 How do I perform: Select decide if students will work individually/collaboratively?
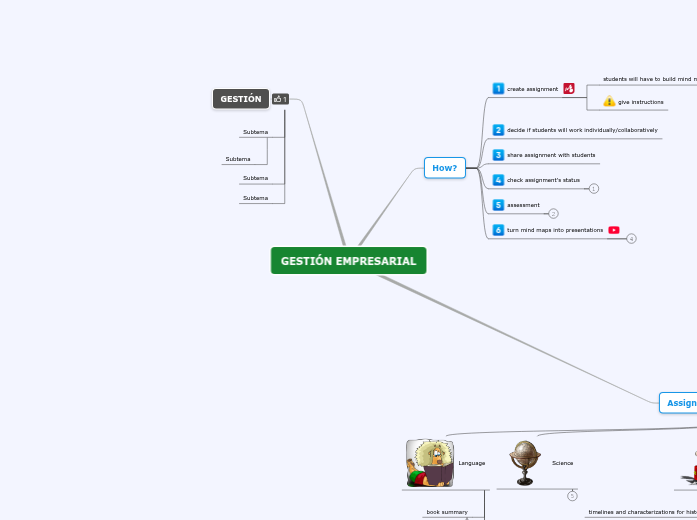click(582, 130)
